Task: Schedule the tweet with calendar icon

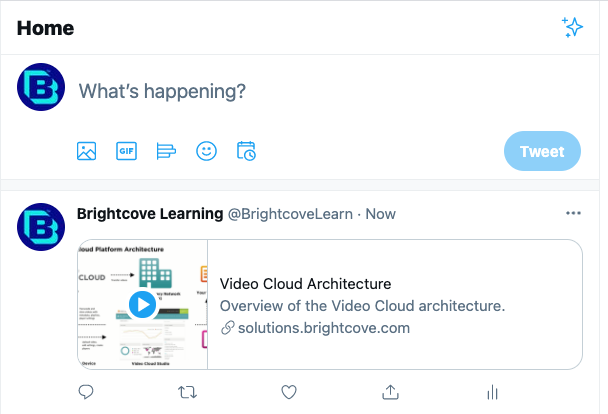Action: 246,151
